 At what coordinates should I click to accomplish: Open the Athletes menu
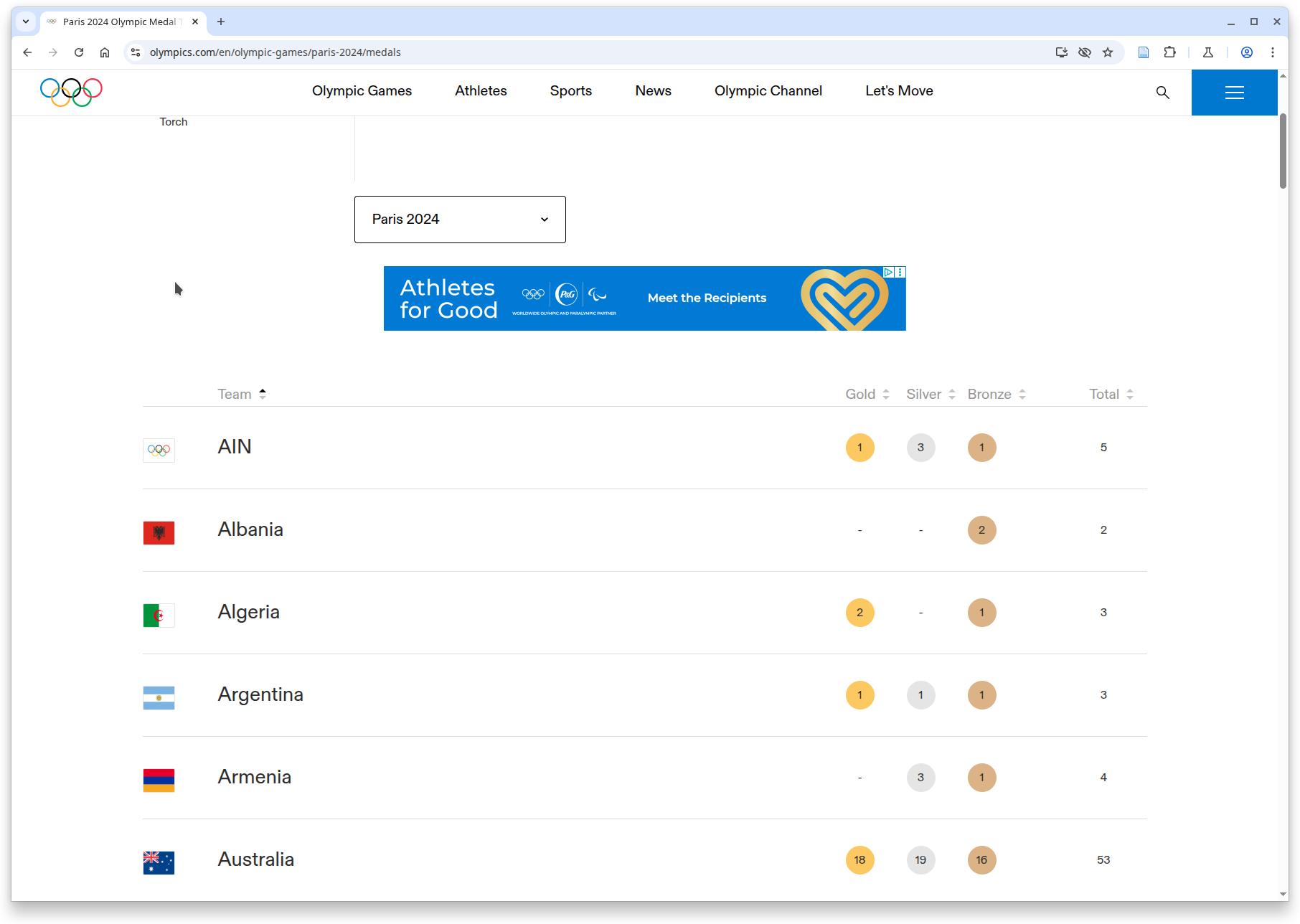(481, 91)
